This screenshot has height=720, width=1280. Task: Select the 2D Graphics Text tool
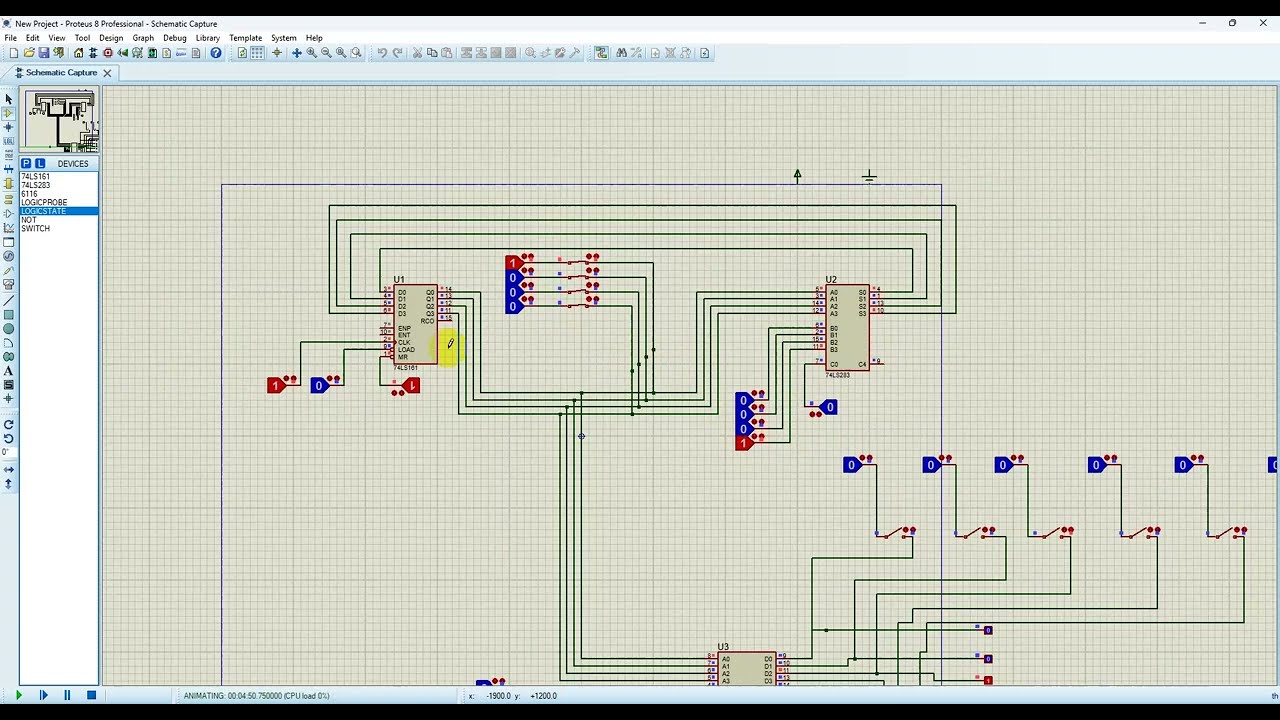coord(9,371)
